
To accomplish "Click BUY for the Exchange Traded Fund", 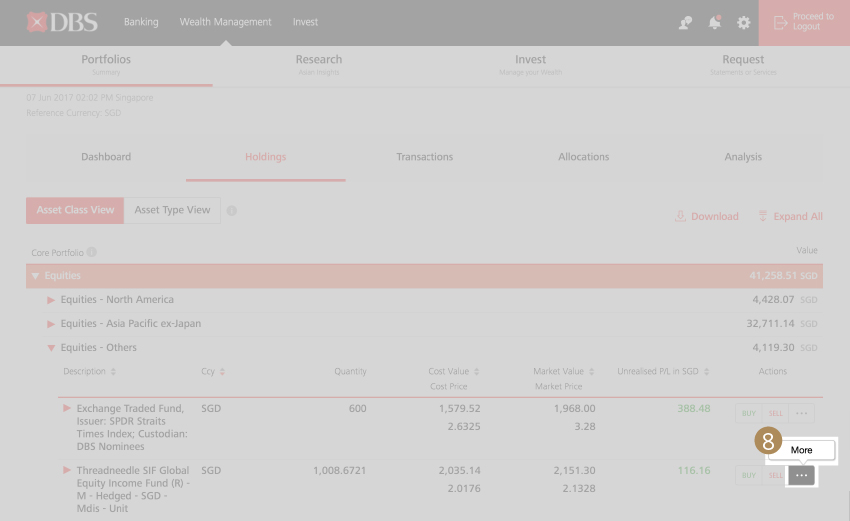I will 749,414.
